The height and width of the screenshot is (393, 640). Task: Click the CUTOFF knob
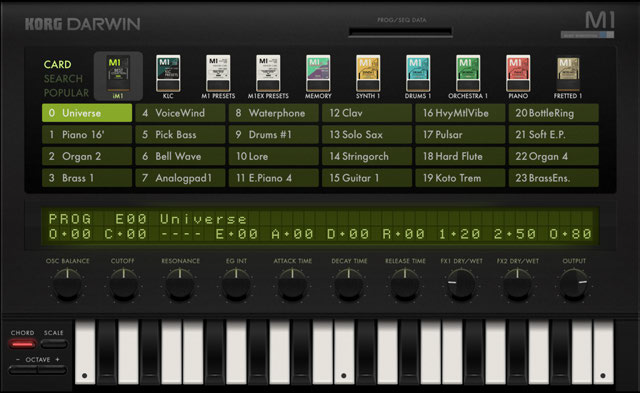[123, 284]
